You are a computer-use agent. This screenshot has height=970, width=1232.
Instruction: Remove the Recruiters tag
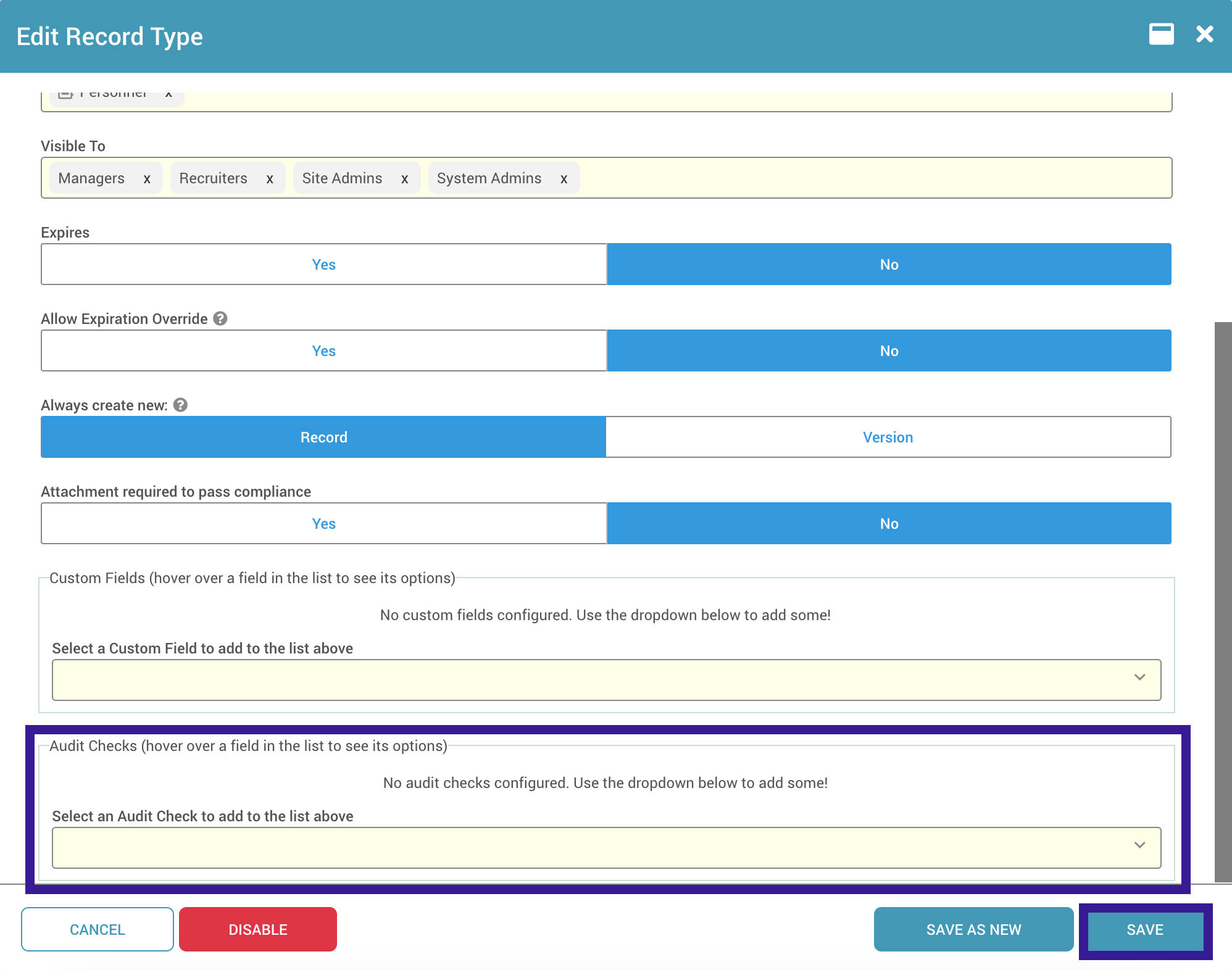tap(270, 179)
